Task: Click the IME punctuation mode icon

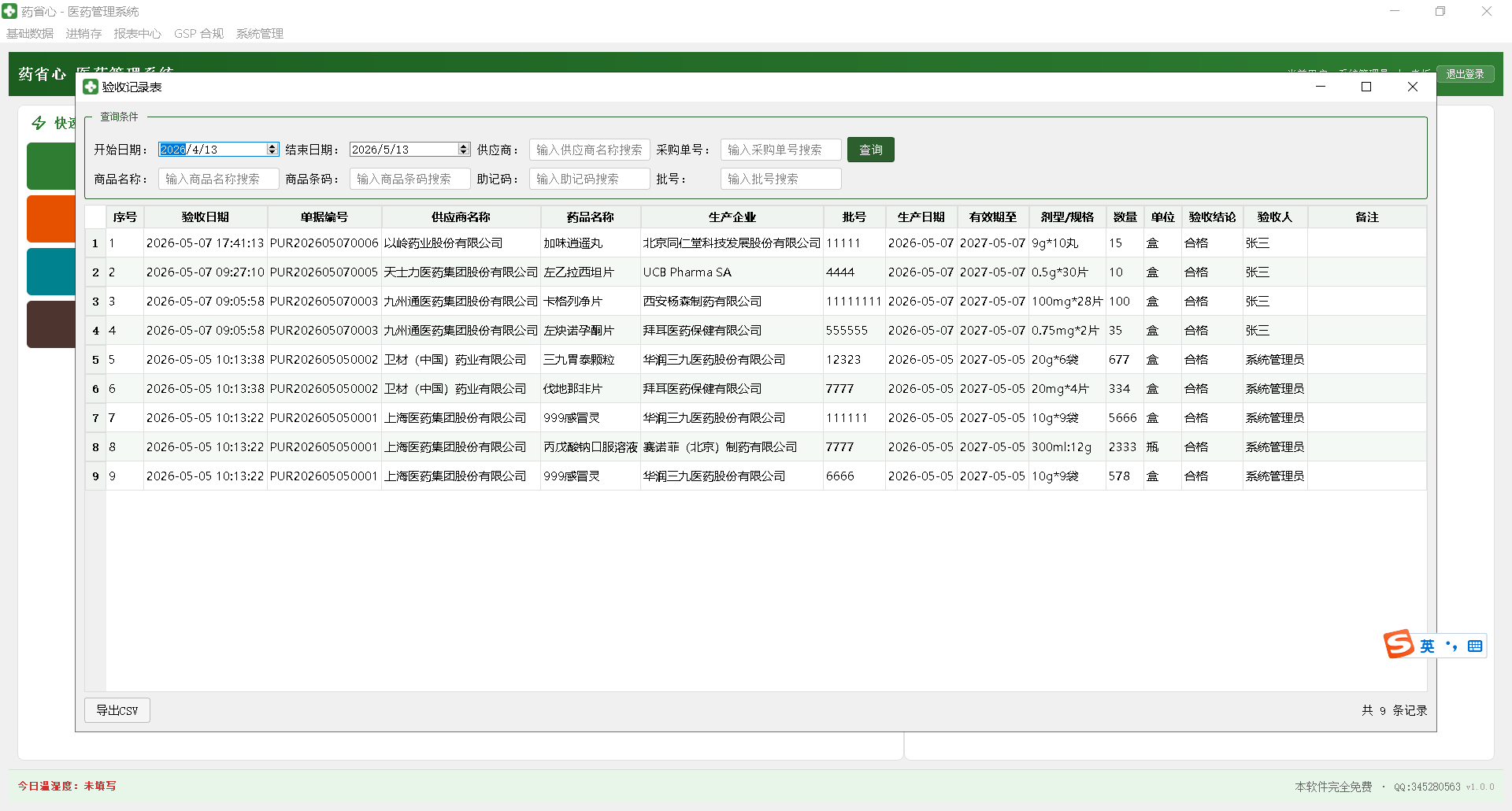Action: tap(1451, 646)
